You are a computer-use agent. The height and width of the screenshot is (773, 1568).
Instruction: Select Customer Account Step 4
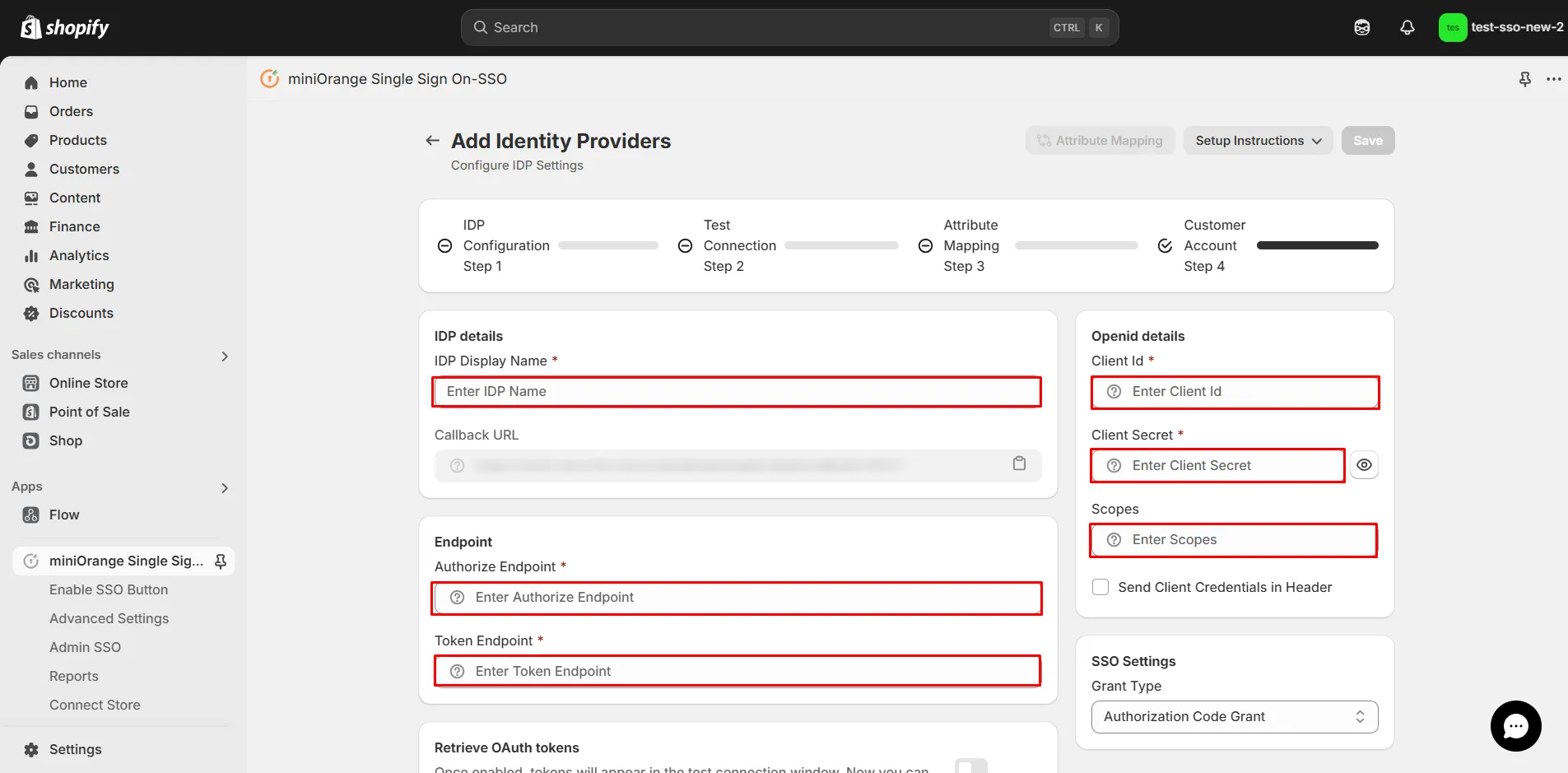coord(1203,245)
